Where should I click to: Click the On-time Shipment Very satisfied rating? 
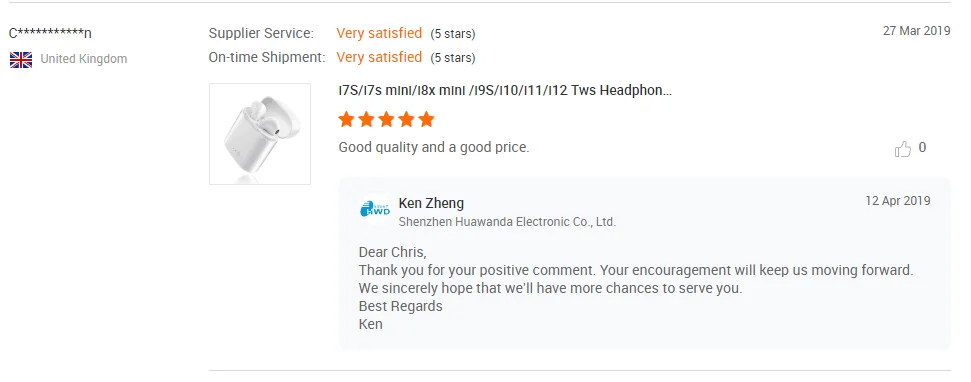(379, 57)
